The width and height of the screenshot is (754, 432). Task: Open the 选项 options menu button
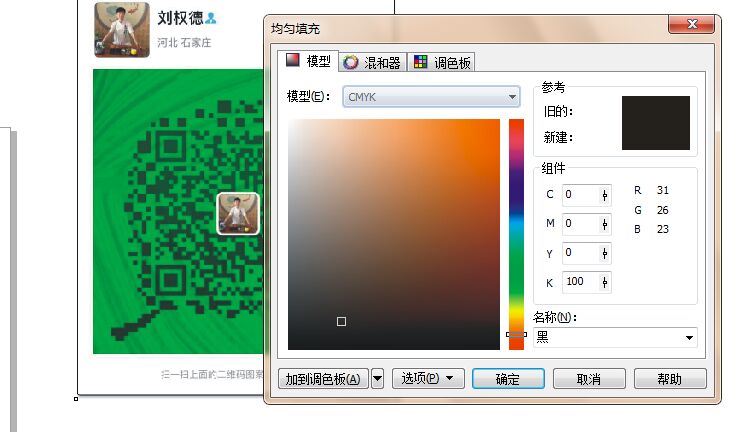428,379
